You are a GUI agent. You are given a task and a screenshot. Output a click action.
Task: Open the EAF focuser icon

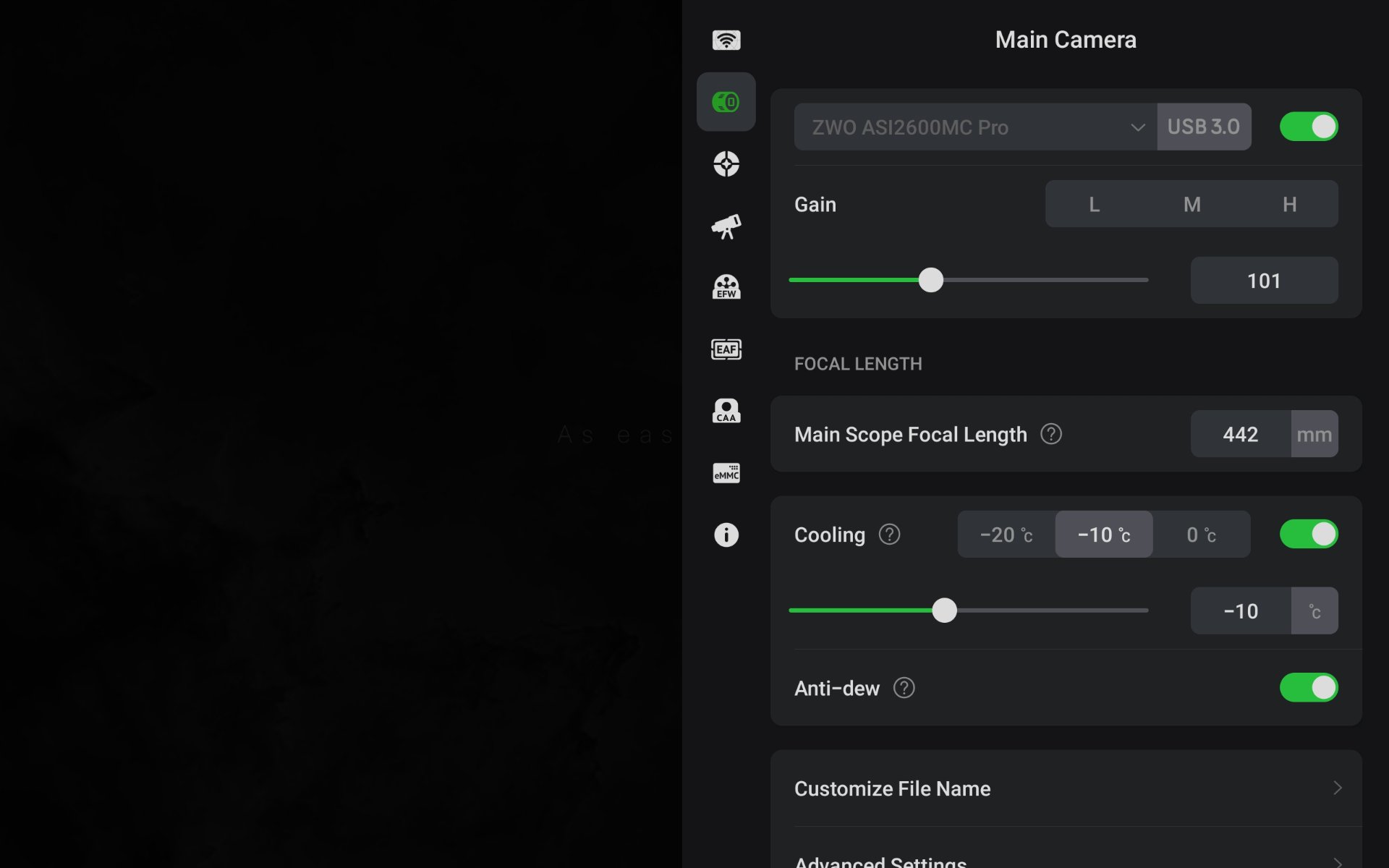click(726, 349)
